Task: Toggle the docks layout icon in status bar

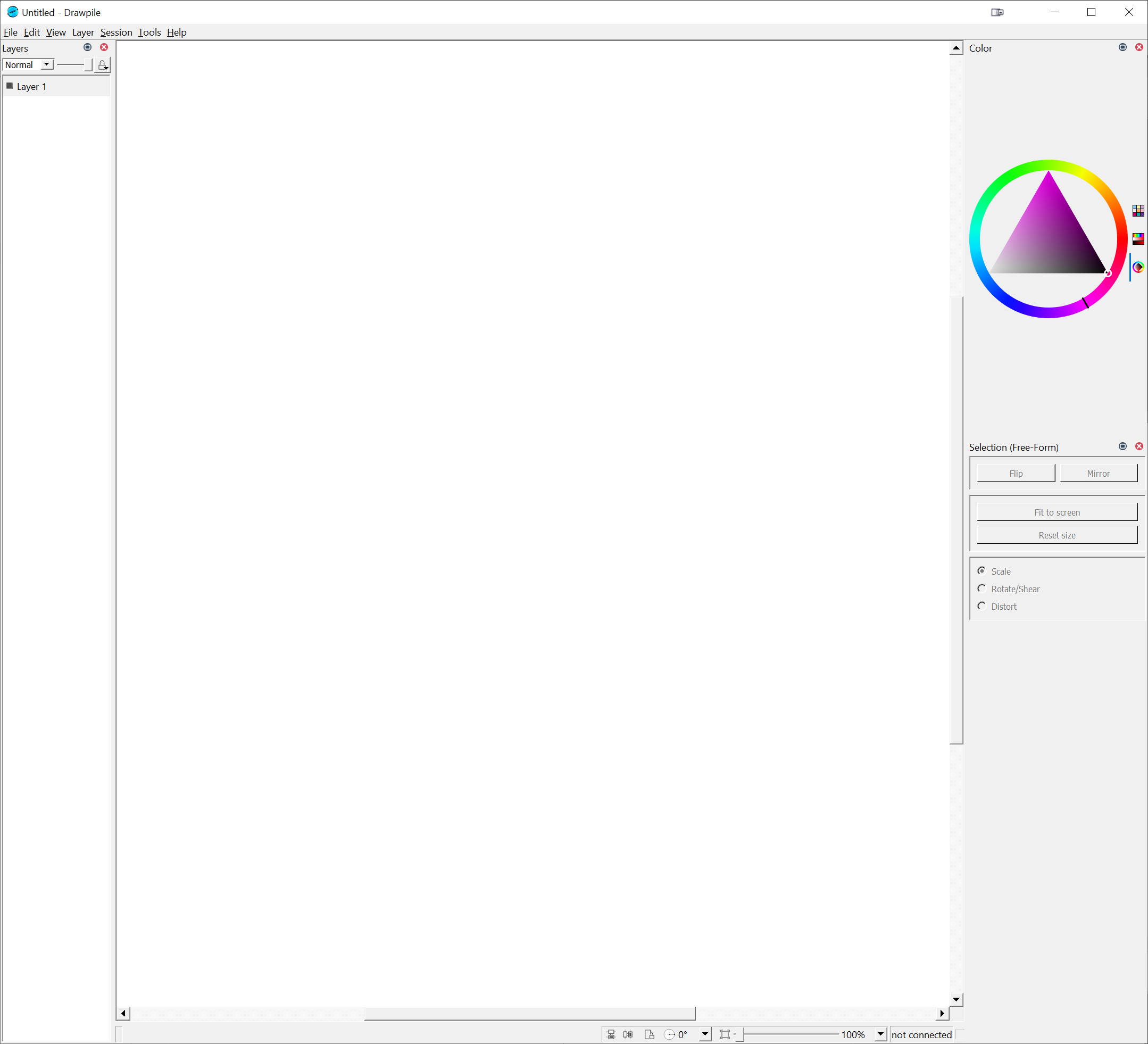Action: [x=612, y=1034]
